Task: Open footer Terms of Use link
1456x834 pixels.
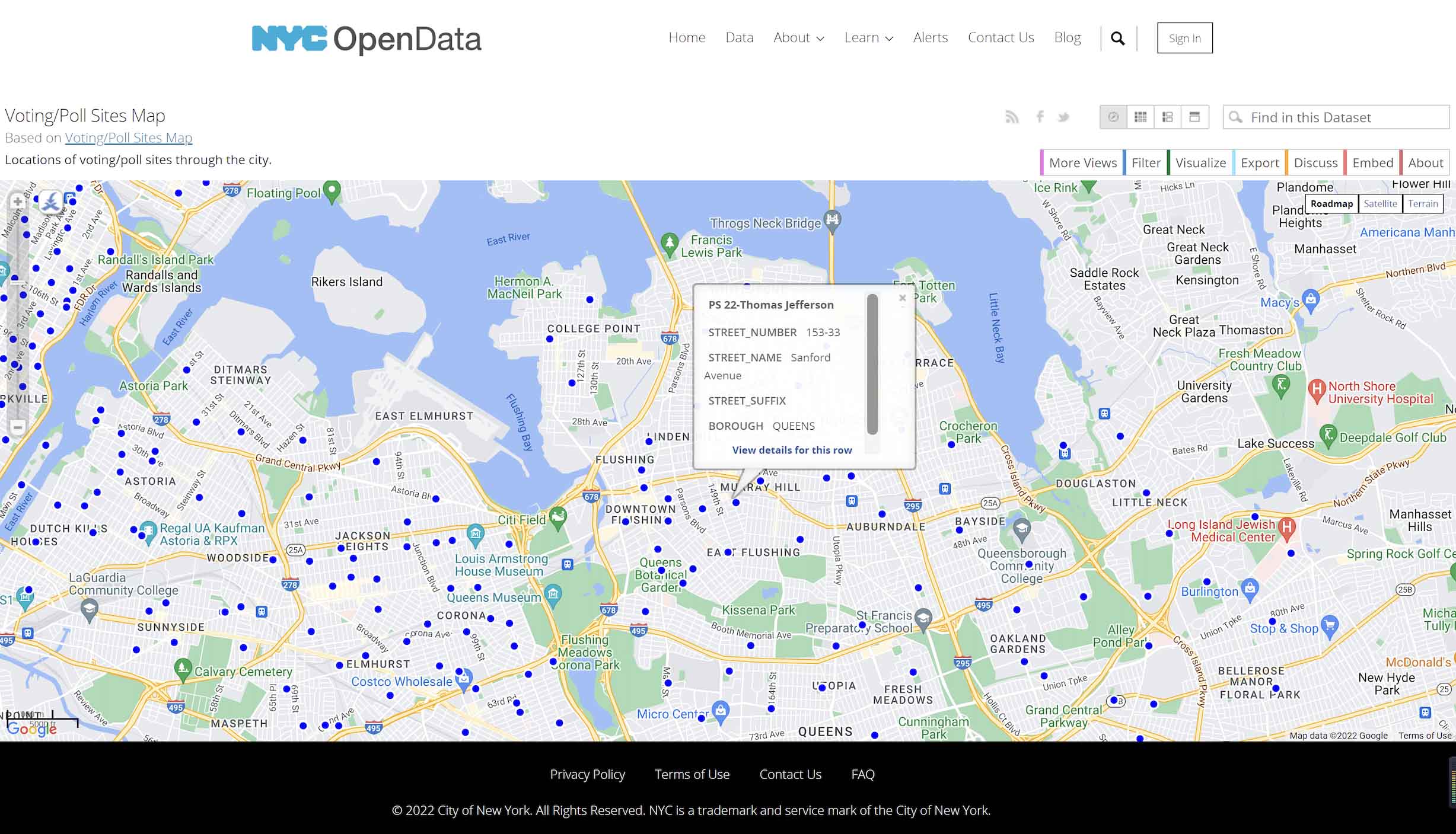Action: click(692, 774)
